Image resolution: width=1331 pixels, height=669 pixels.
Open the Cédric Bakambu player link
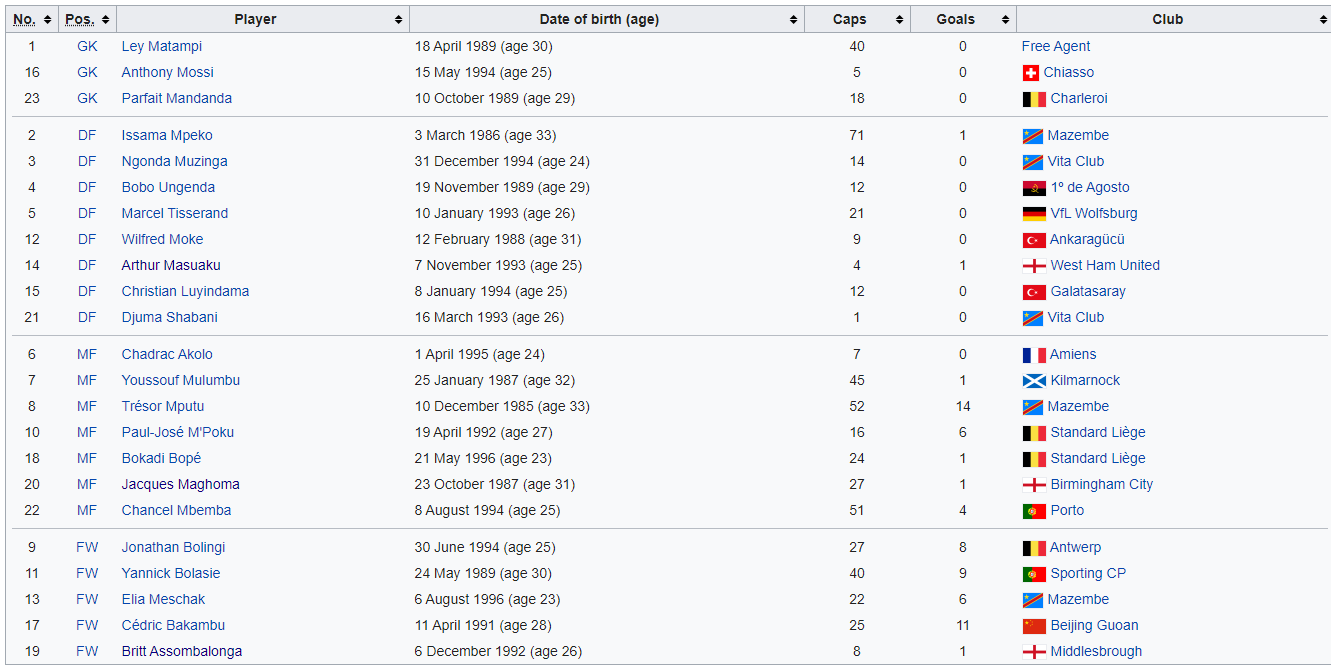pyautogui.click(x=173, y=626)
